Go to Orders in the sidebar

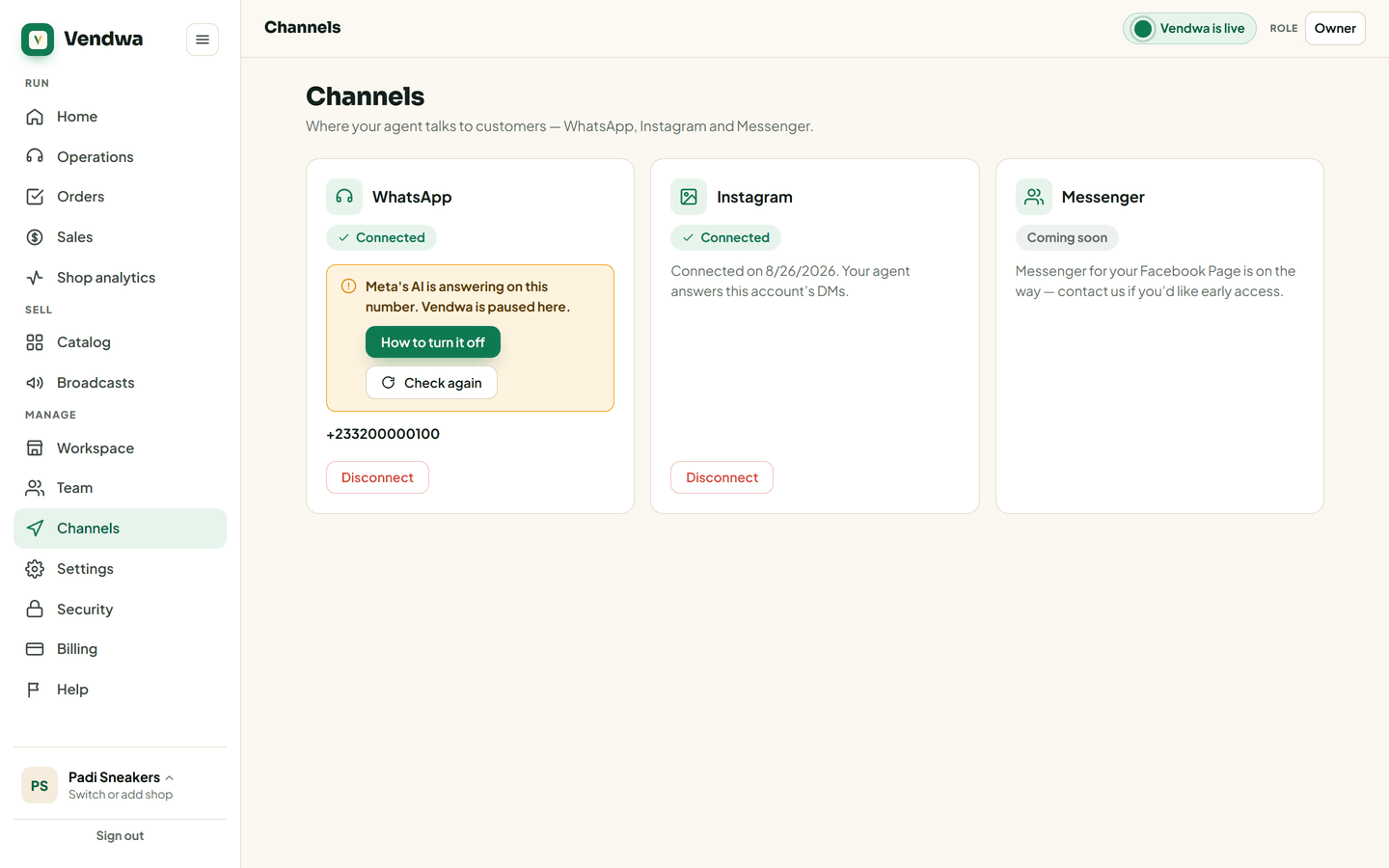(x=120, y=197)
